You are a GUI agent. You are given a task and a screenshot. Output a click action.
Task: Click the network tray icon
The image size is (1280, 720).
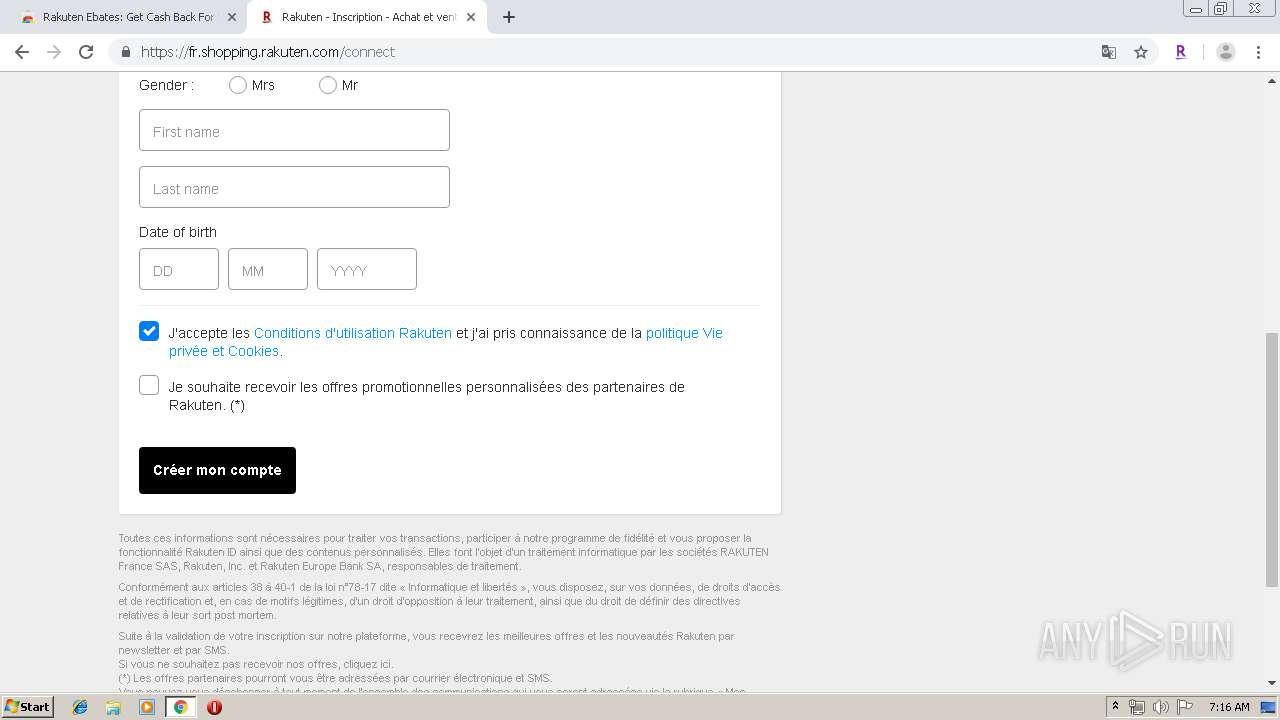tap(1137, 707)
